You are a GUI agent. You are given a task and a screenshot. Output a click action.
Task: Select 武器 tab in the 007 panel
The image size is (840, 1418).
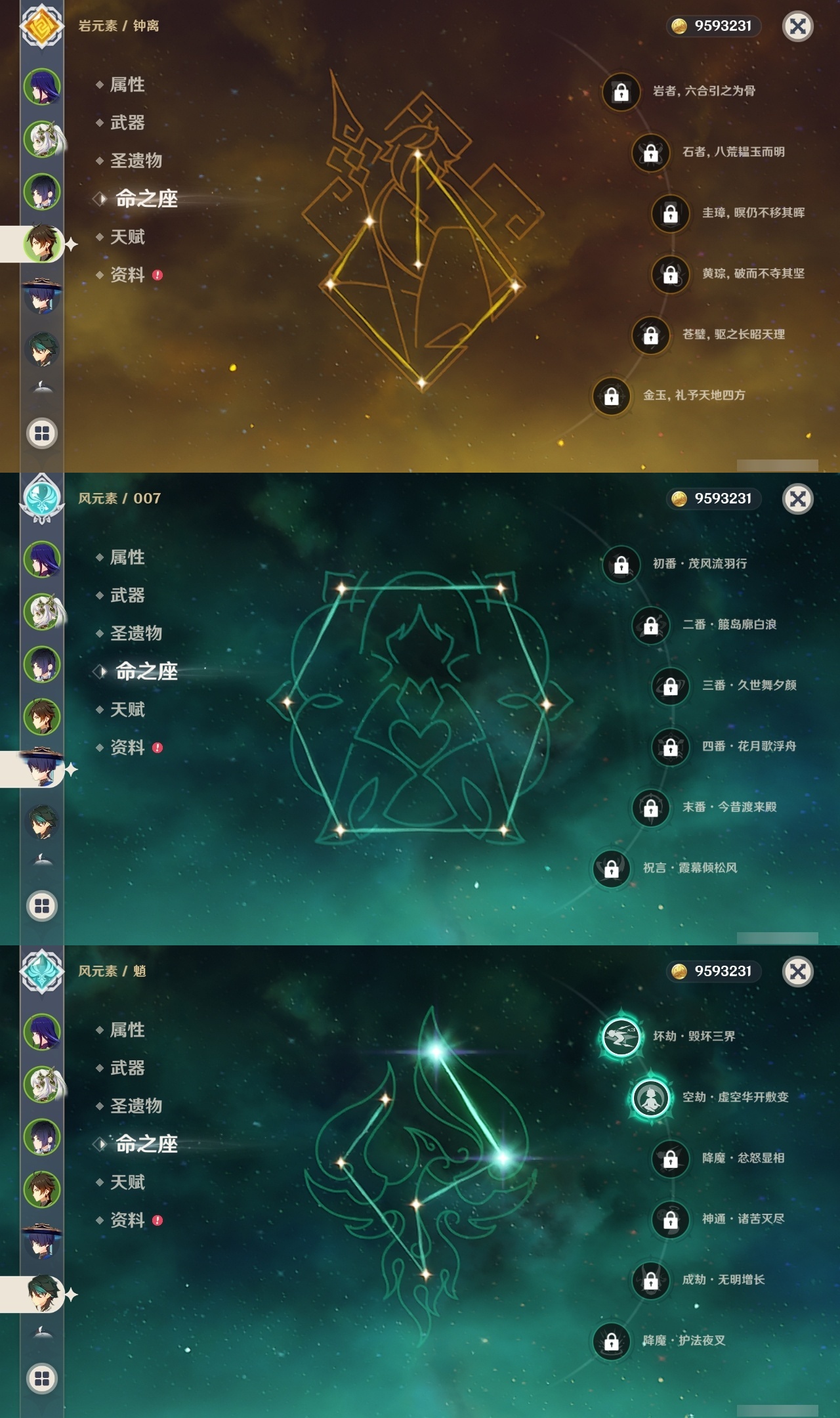[x=127, y=595]
